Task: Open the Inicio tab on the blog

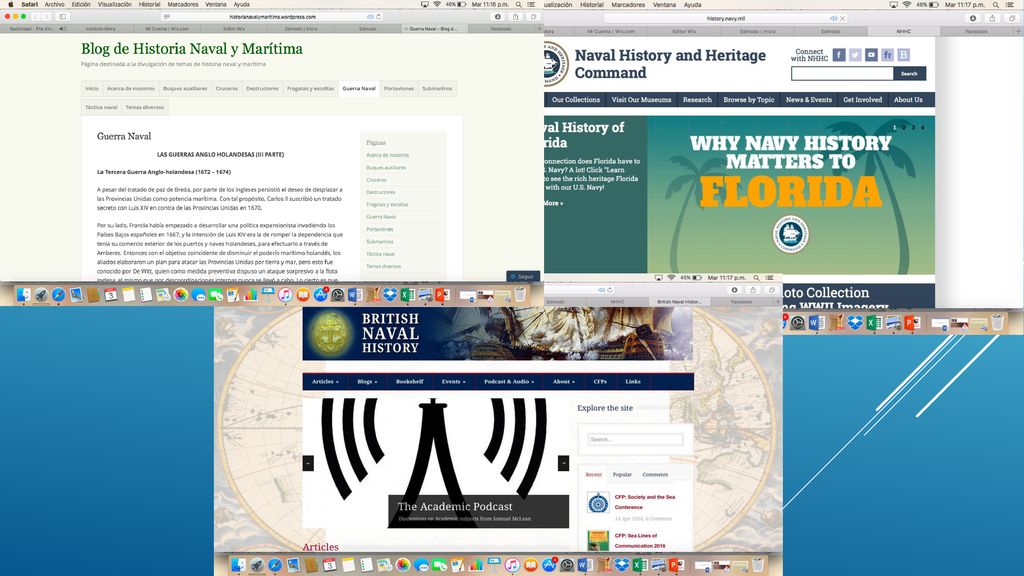Action: pos(92,89)
